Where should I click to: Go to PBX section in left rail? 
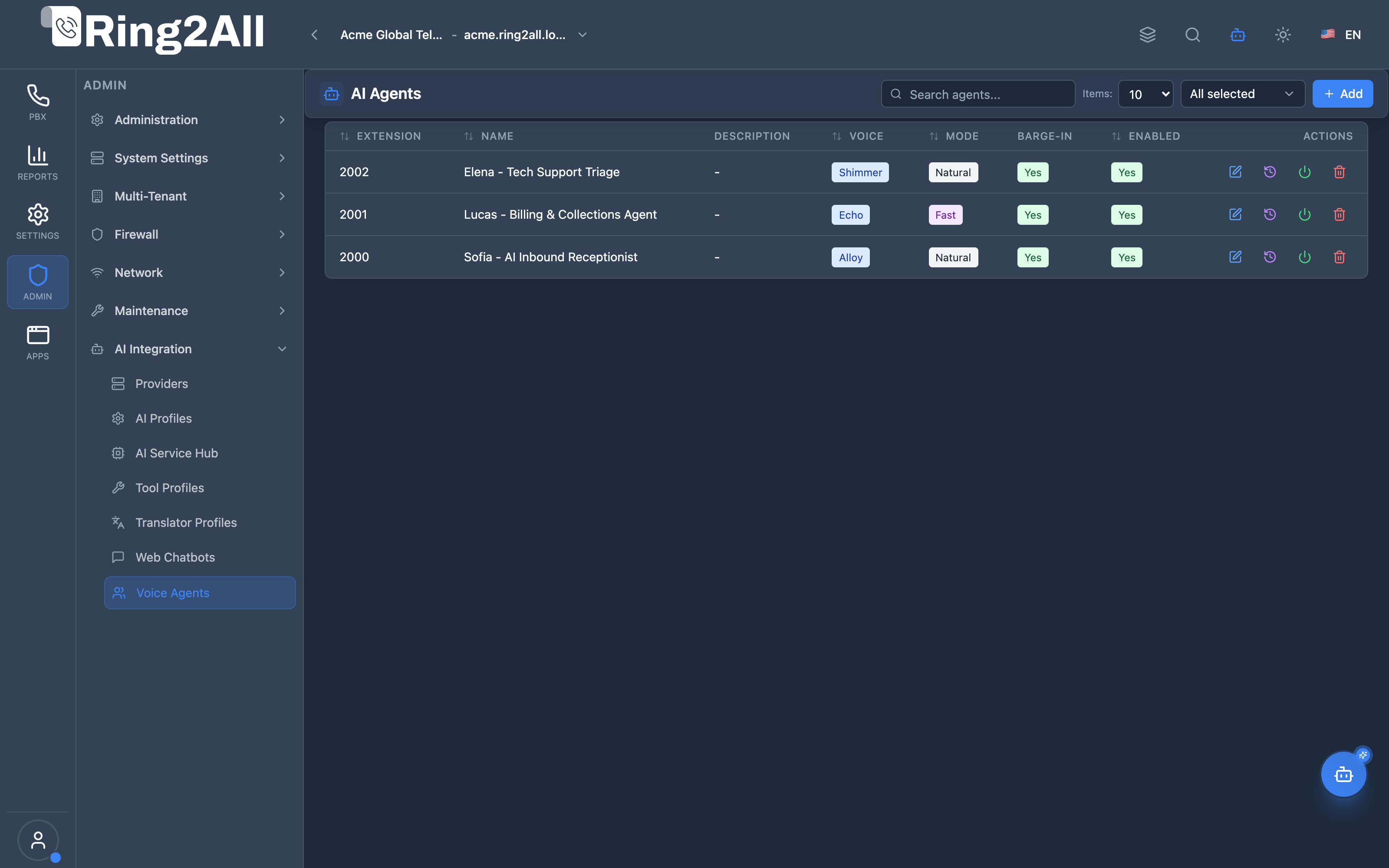coord(38,102)
